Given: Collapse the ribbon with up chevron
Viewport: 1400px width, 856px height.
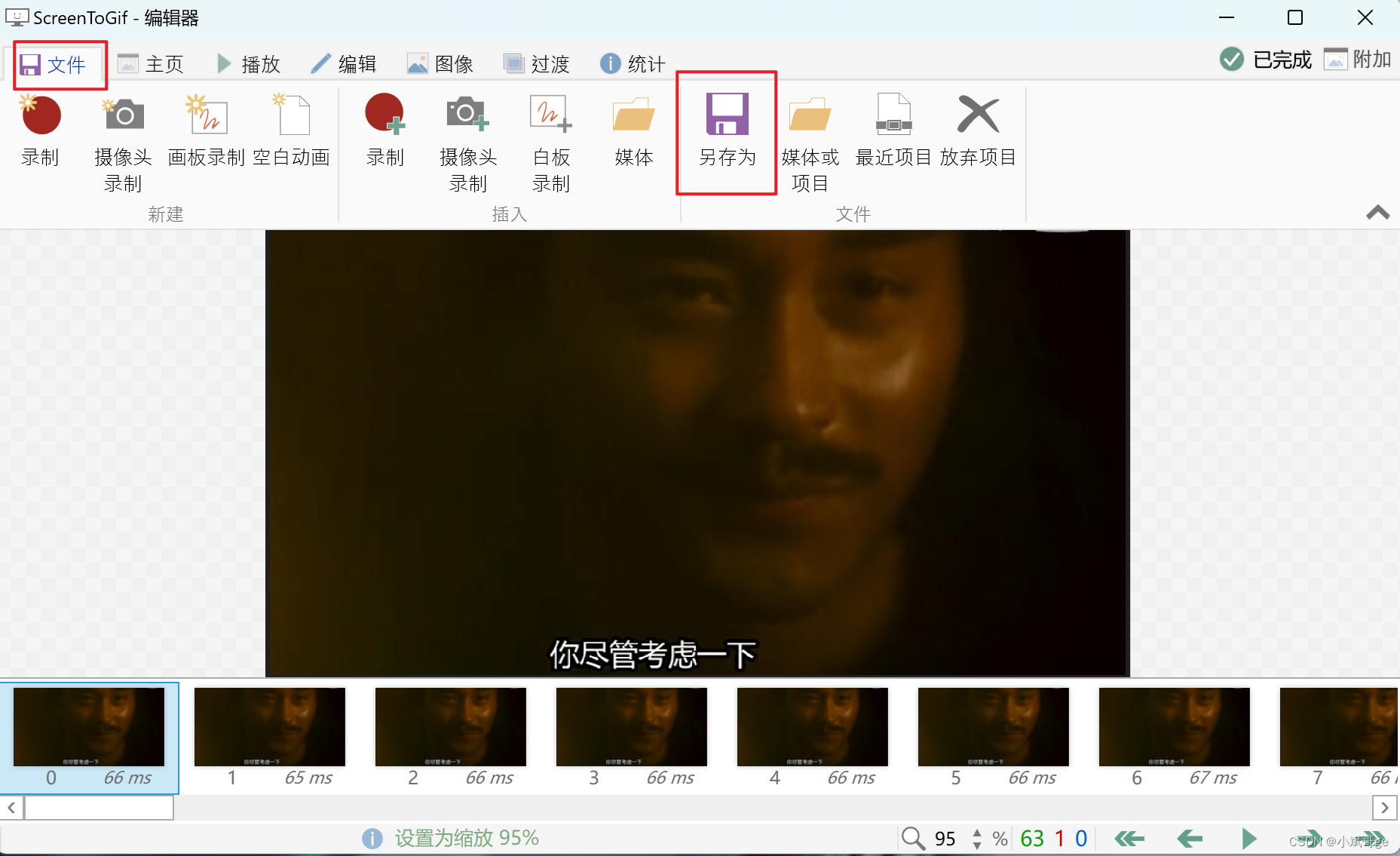Looking at the screenshot, I should tap(1378, 213).
